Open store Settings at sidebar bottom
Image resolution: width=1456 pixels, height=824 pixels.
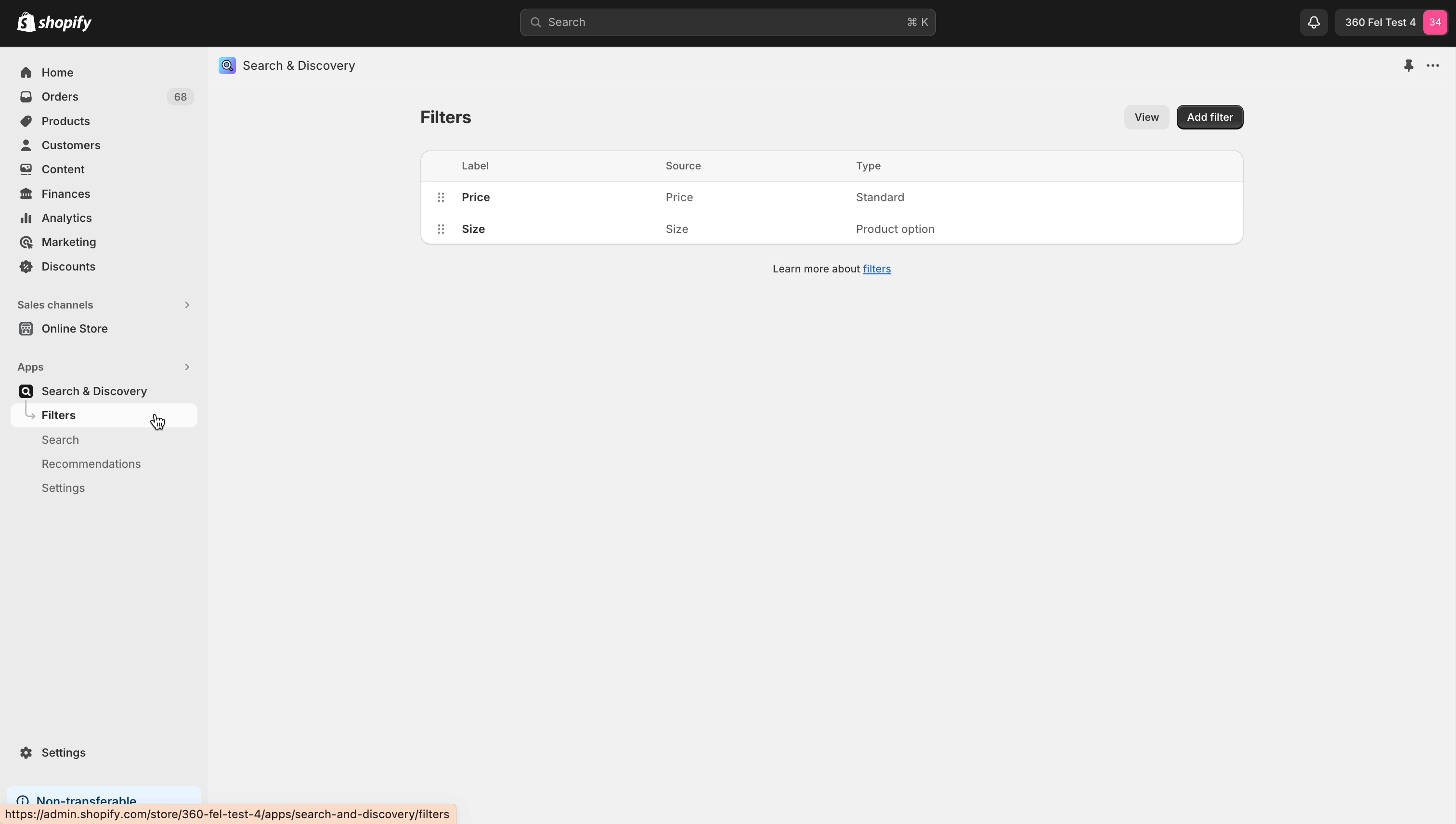pyautogui.click(x=104, y=753)
